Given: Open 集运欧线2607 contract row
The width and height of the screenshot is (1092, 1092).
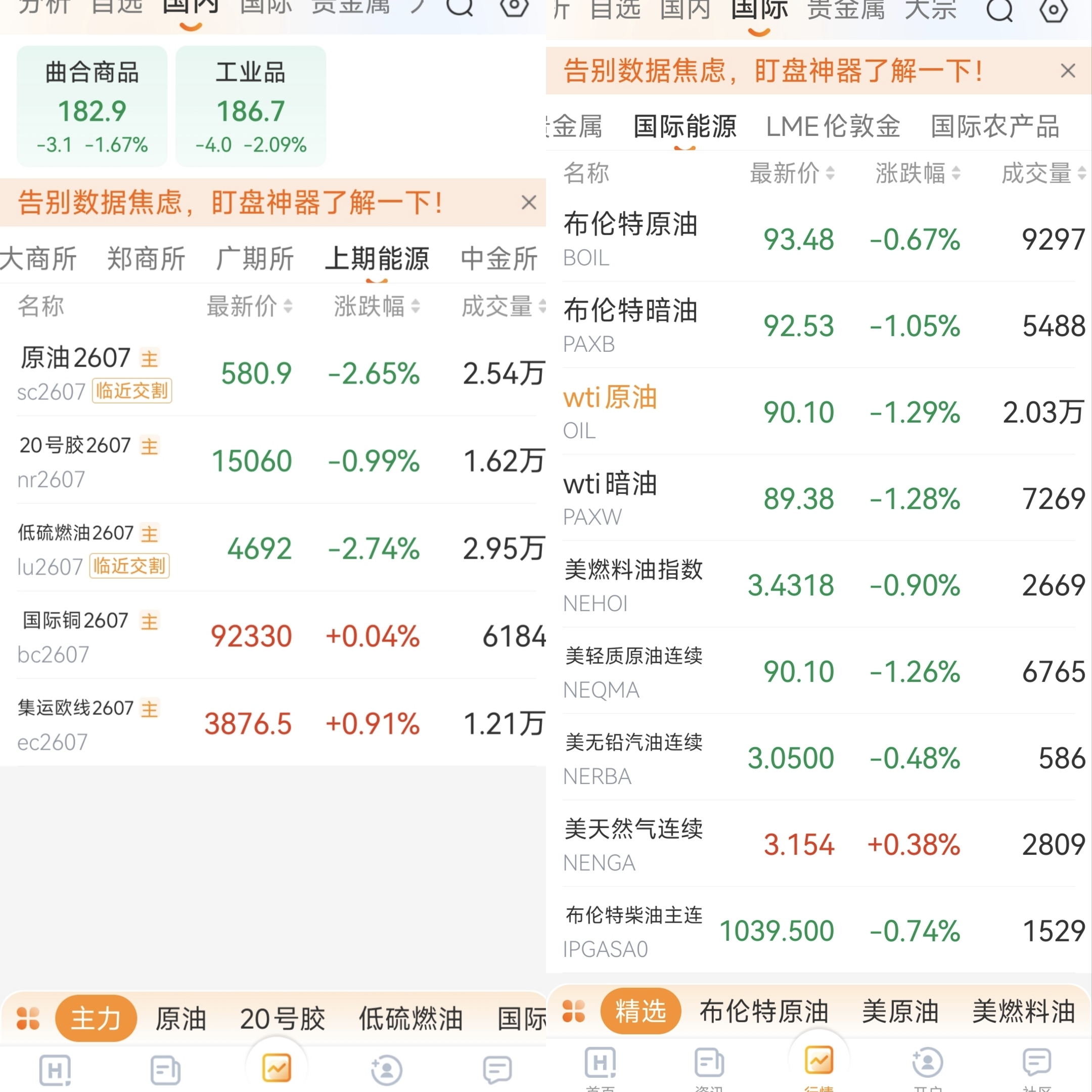Looking at the screenshot, I should point(273,723).
